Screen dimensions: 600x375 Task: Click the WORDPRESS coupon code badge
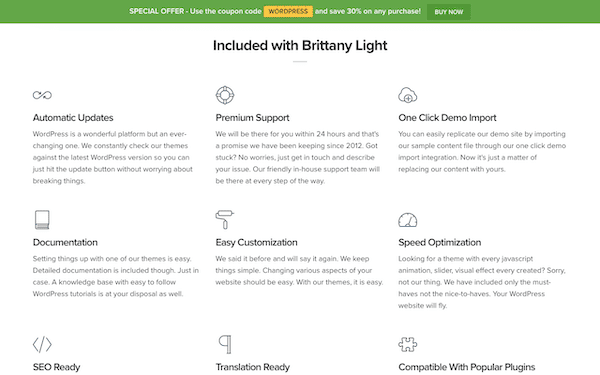288,11
